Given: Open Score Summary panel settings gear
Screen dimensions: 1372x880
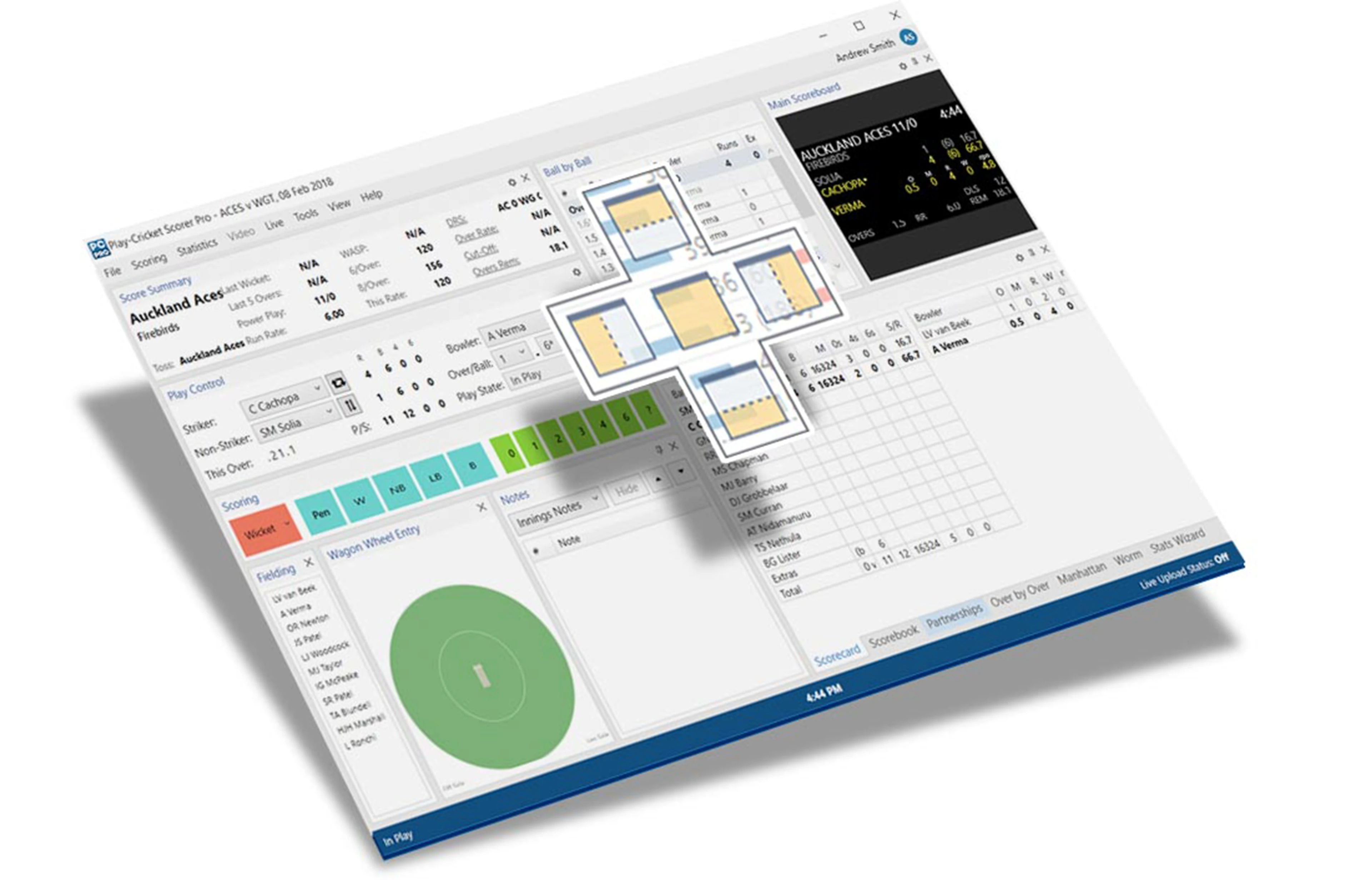Looking at the screenshot, I should 512,182.
